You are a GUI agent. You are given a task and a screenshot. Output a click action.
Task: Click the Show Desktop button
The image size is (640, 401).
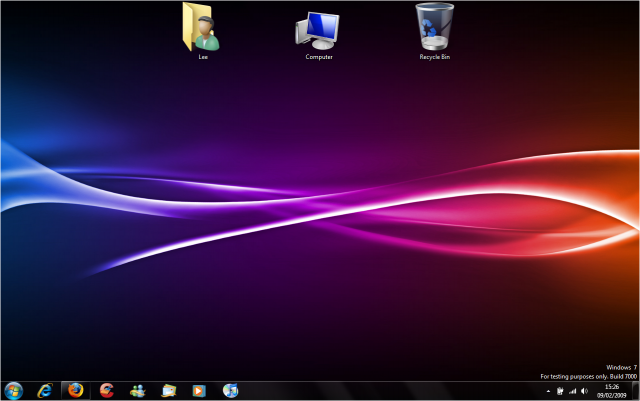pyautogui.click(x=636, y=391)
